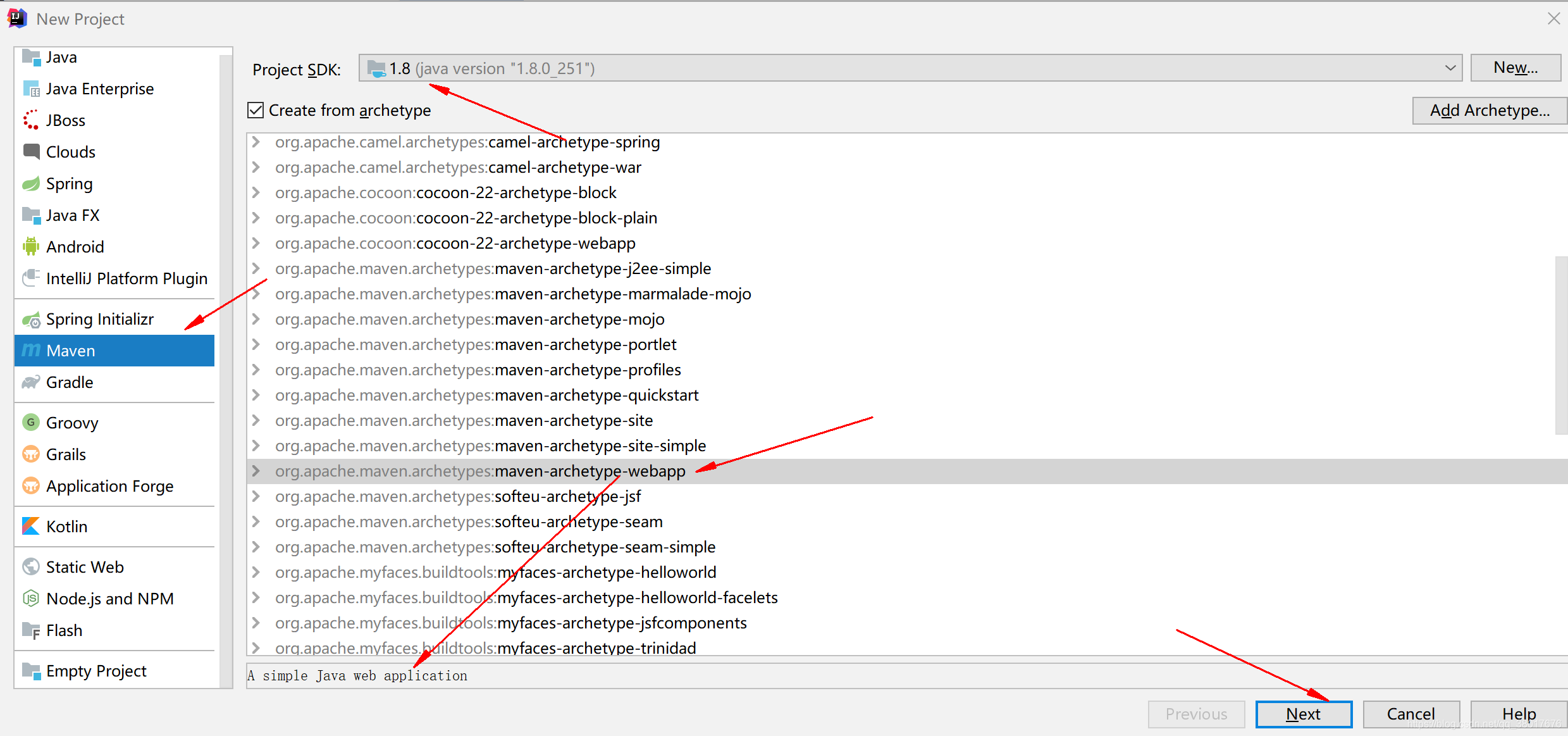Select Spring Initializr project type
Viewport: 1568px width, 736px height.
tap(114, 320)
